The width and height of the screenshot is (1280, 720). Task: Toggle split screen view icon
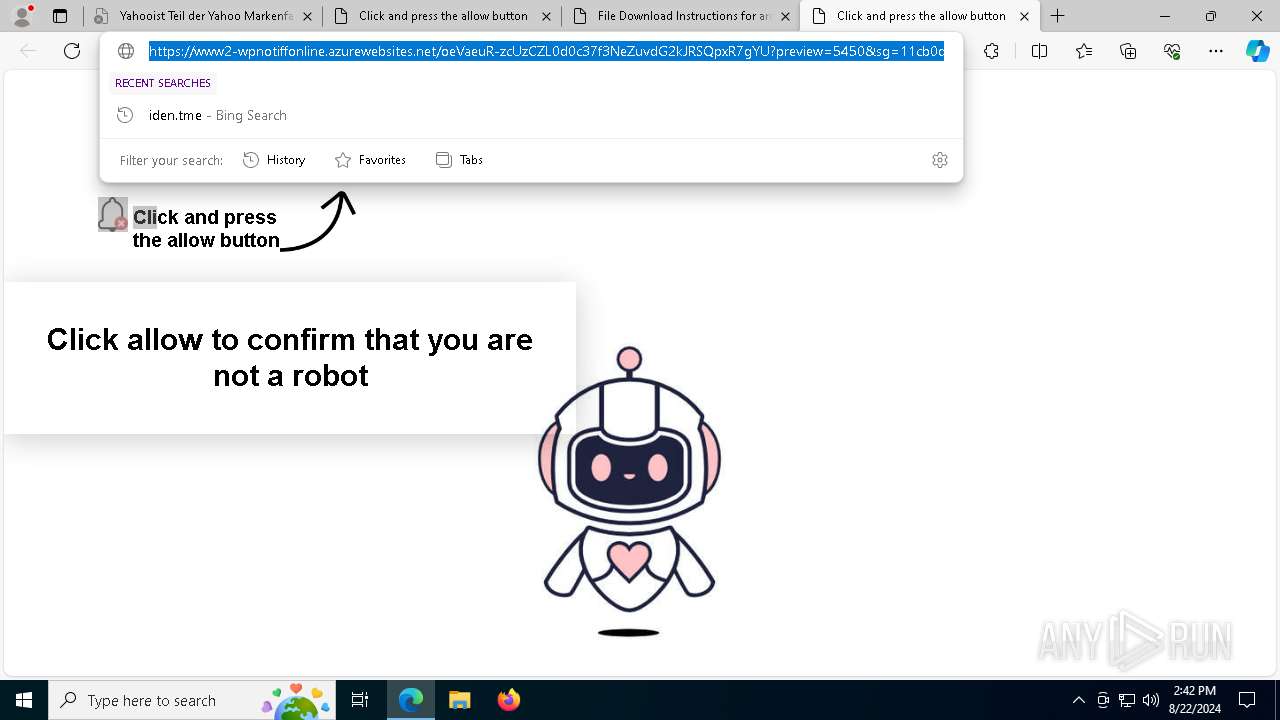tap(1039, 51)
